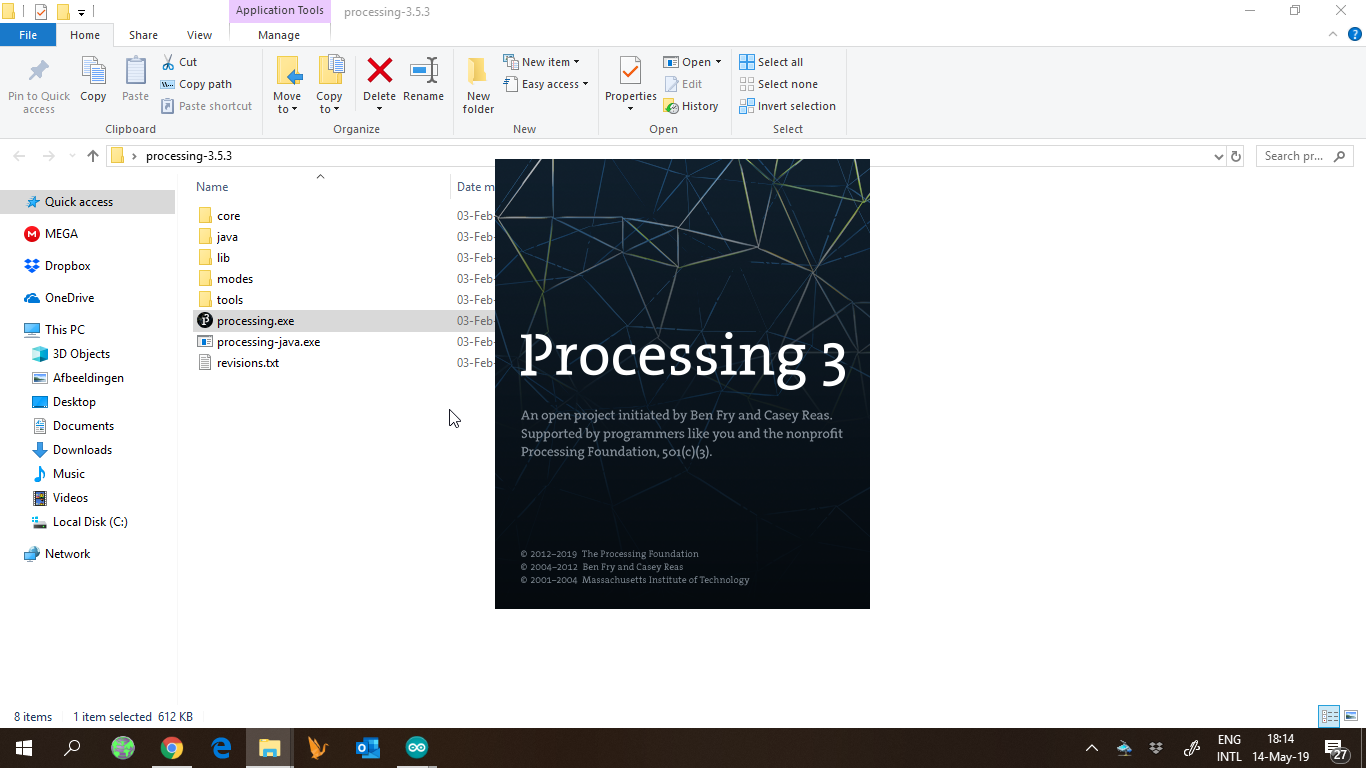The height and width of the screenshot is (768, 1366).
Task: Switch to details view layout button
Action: click(x=1329, y=716)
